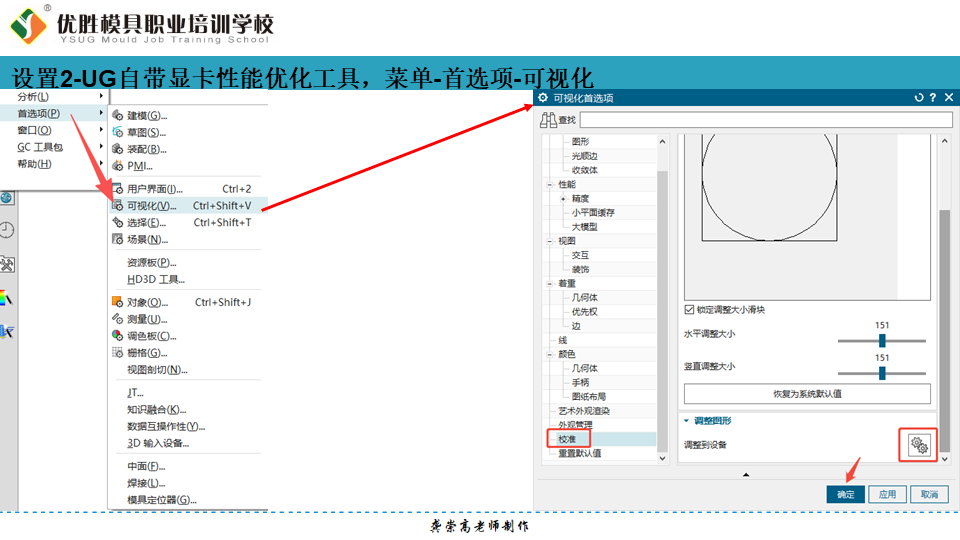Viewport: 960px width, 540px height.
Task: Click the 选择(E) cursor icon
Action: pos(118,223)
